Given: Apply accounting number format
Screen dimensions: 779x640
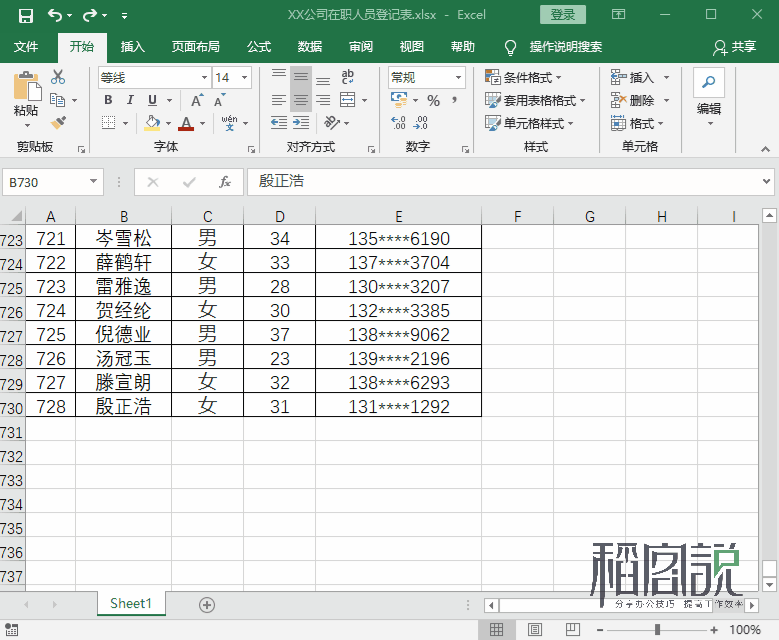Looking at the screenshot, I should tap(399, 100).
